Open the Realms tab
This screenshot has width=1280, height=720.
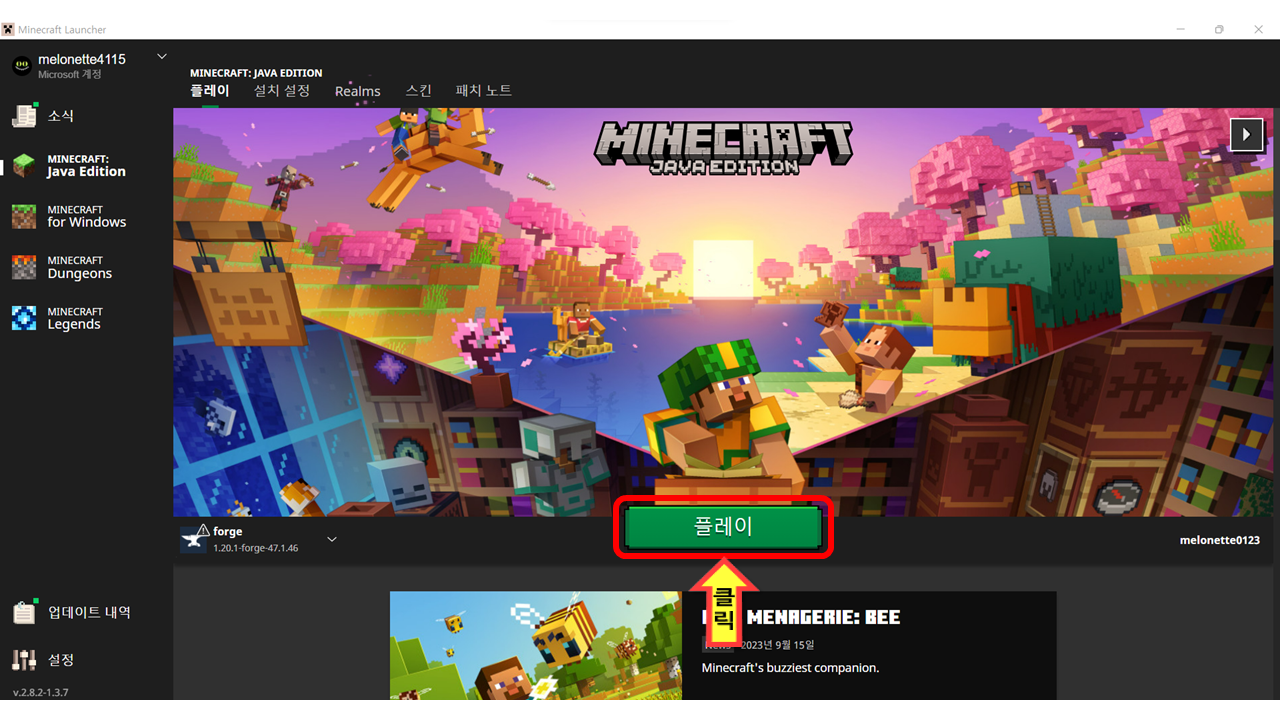(x=358, y=91)
